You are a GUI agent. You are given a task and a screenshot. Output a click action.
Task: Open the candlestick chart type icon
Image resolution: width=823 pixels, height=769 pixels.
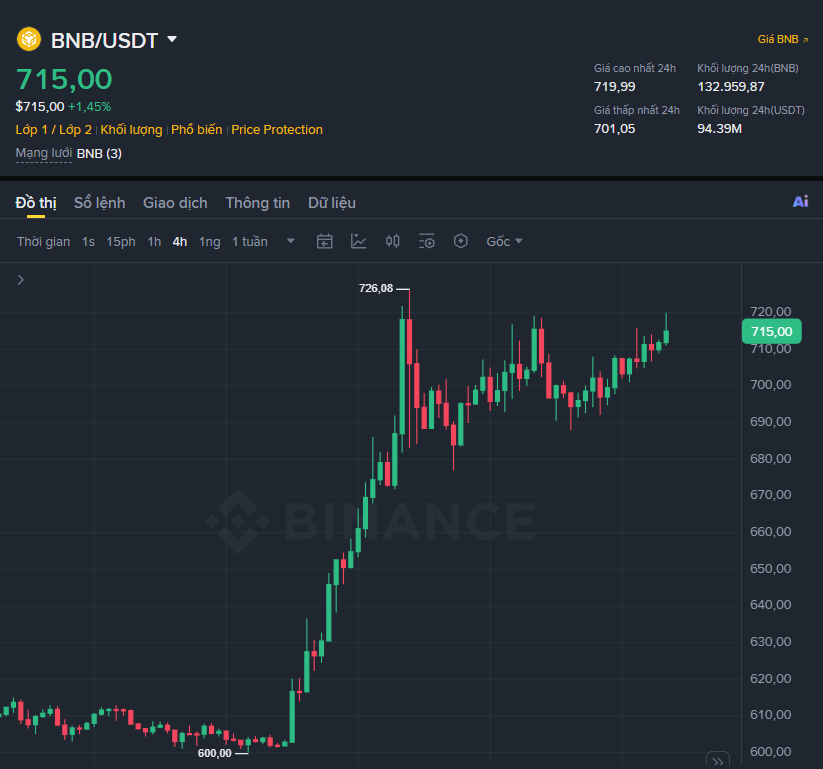point(393,241)
